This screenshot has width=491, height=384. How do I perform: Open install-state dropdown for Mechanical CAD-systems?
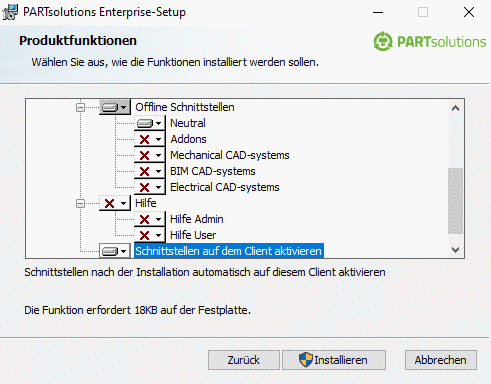point(150,155)
